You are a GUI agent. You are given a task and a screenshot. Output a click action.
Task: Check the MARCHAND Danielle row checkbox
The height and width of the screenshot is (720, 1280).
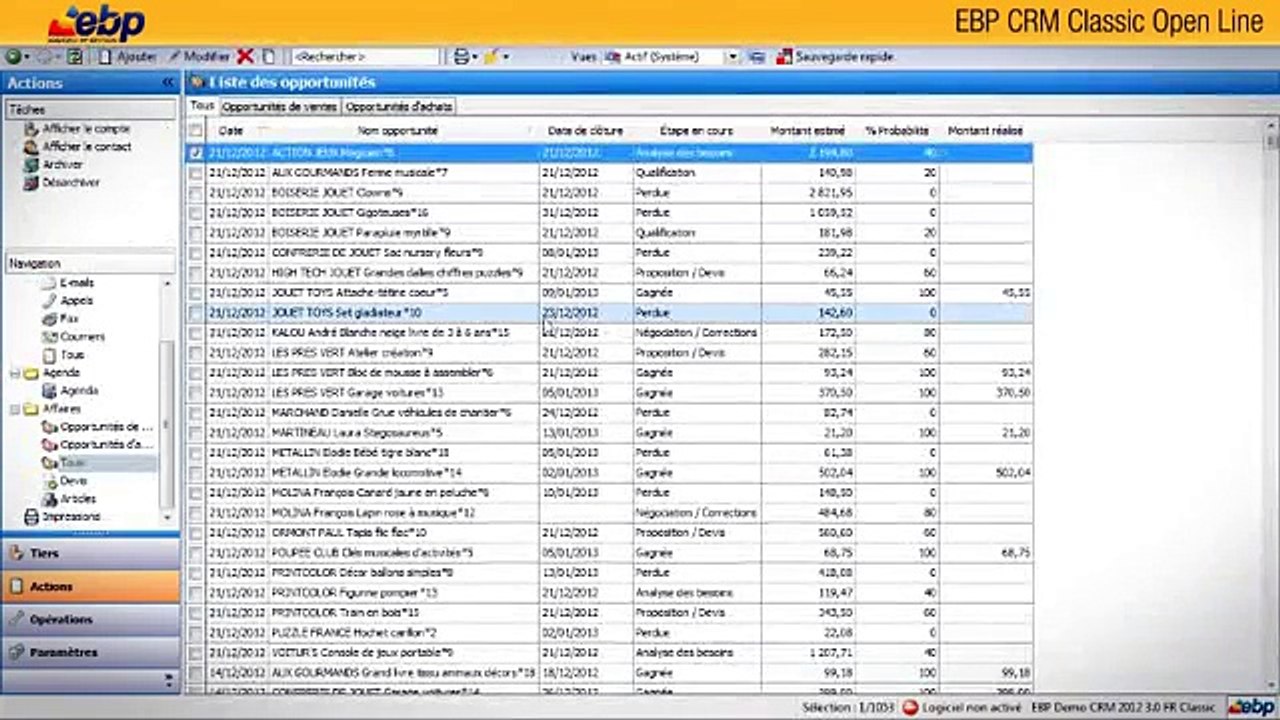tap(196, 413)
